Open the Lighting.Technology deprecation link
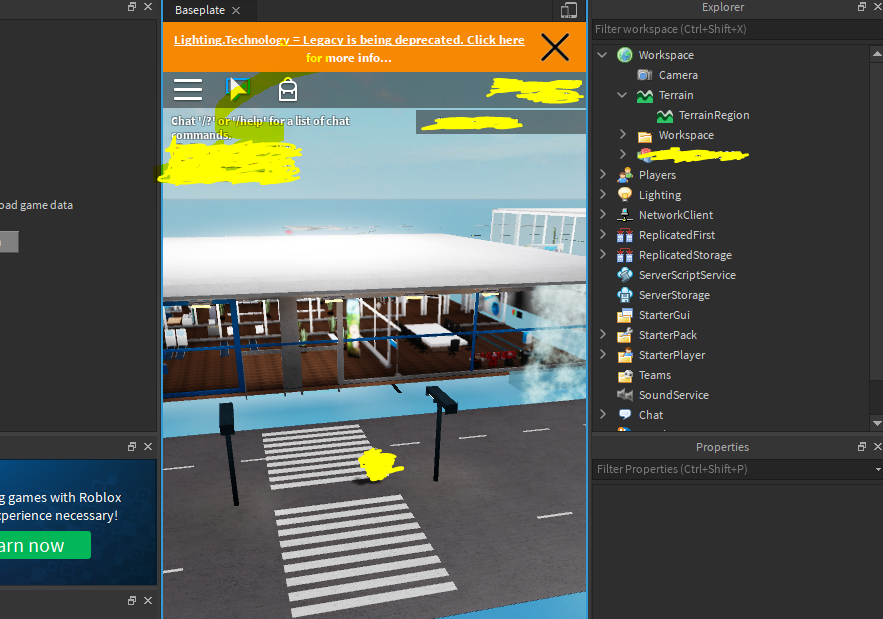Screen dimensions: 883x619 click(349, 48)
